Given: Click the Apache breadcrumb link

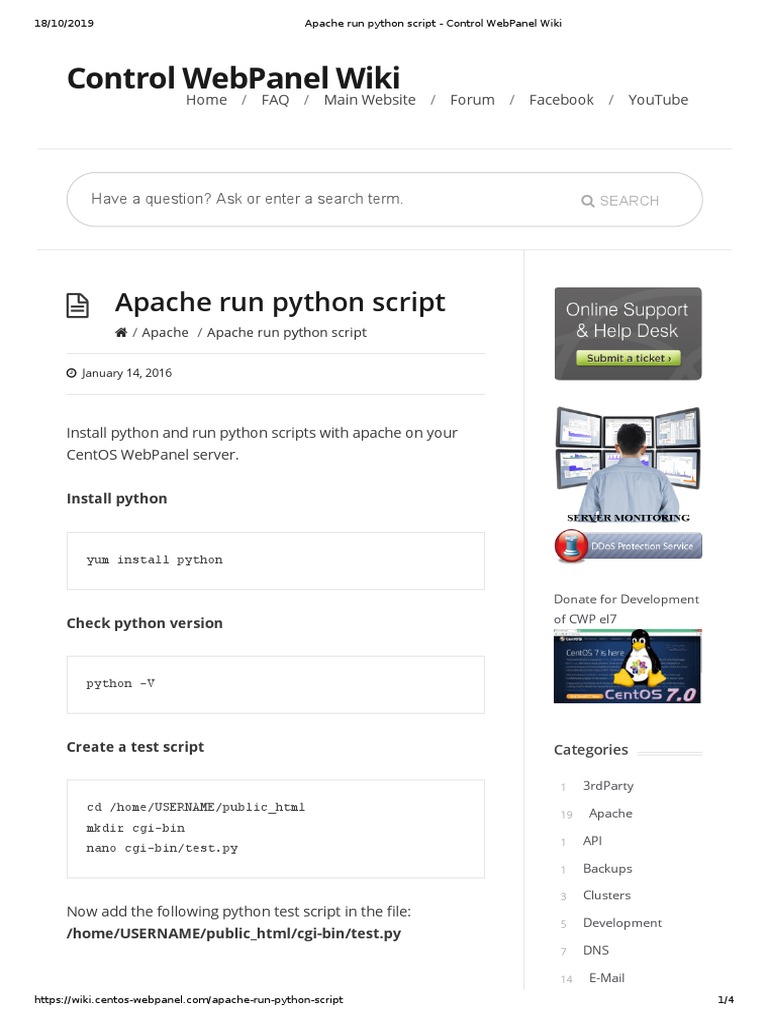Looking at the screenshot, I should click(165, 333).
